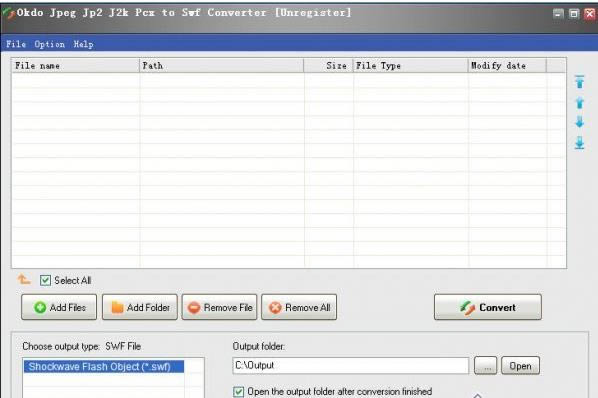Sort list by Path column header

(x=222, y=66)
